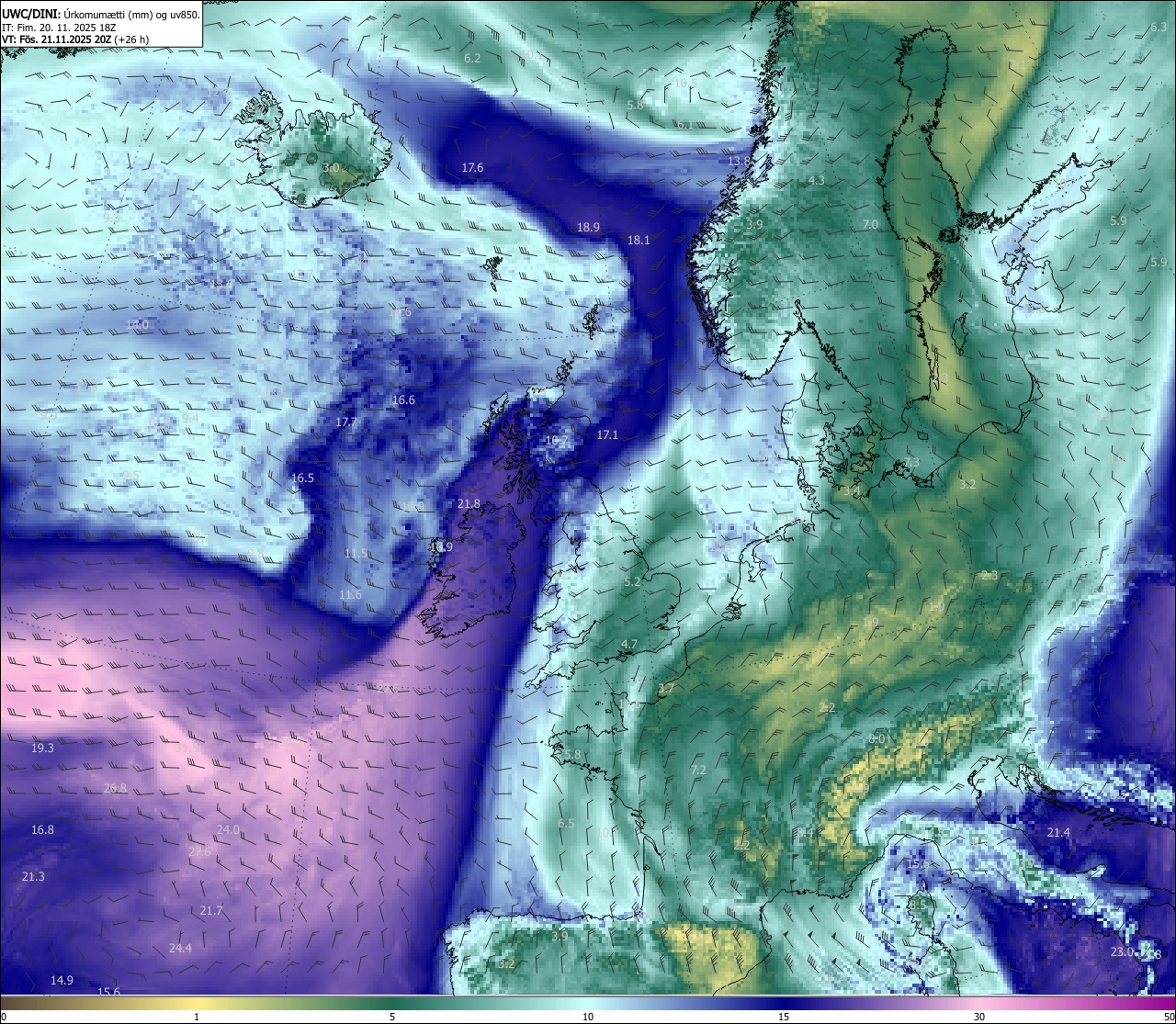Click the 14.9 value near the bottom-left

62,981
